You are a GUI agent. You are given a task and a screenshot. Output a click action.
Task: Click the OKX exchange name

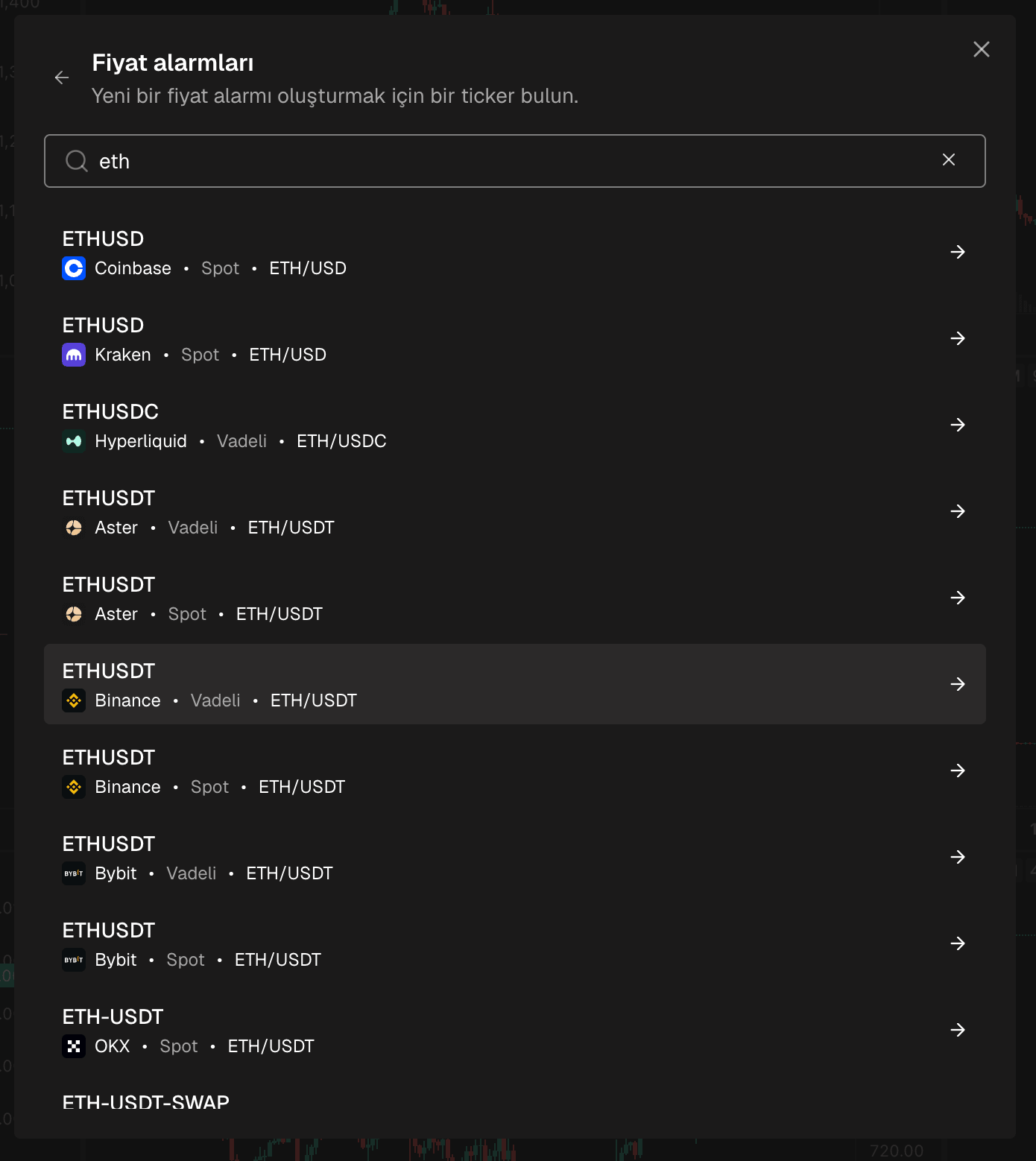coord(113,1046)
